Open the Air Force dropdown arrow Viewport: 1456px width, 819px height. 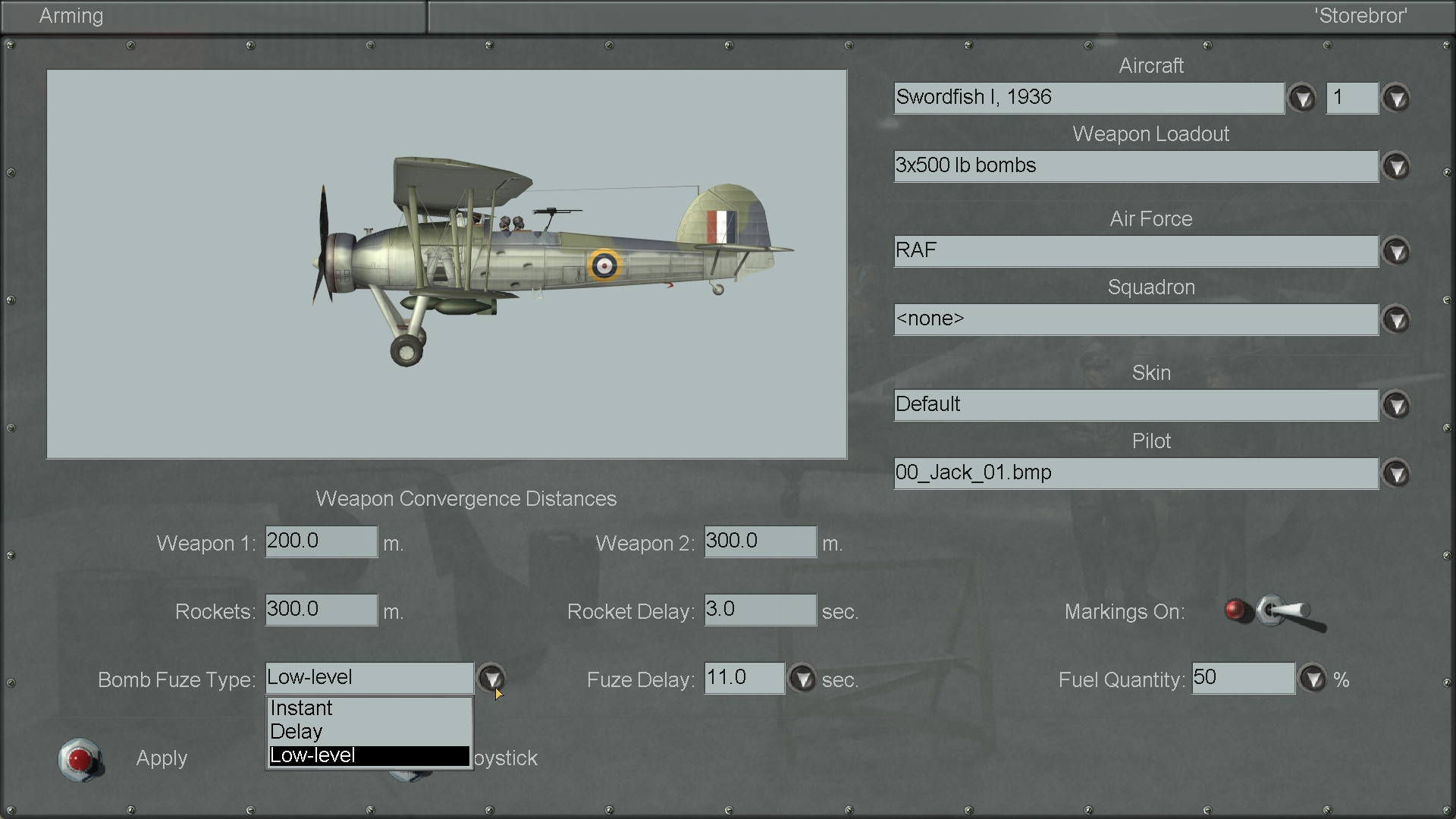click(1396, 251)
